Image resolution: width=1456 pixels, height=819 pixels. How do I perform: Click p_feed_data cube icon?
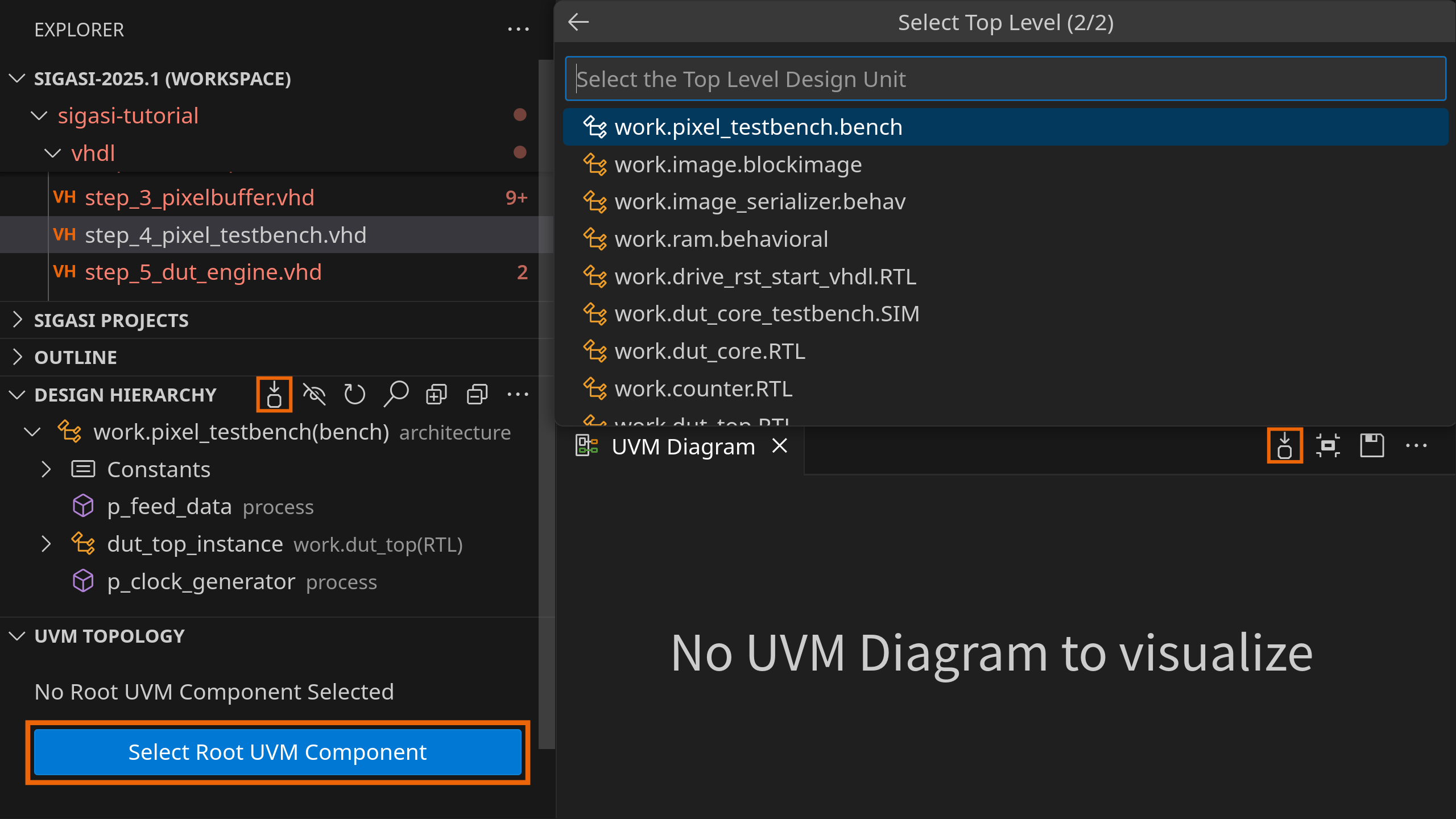(x=83, y=506)
